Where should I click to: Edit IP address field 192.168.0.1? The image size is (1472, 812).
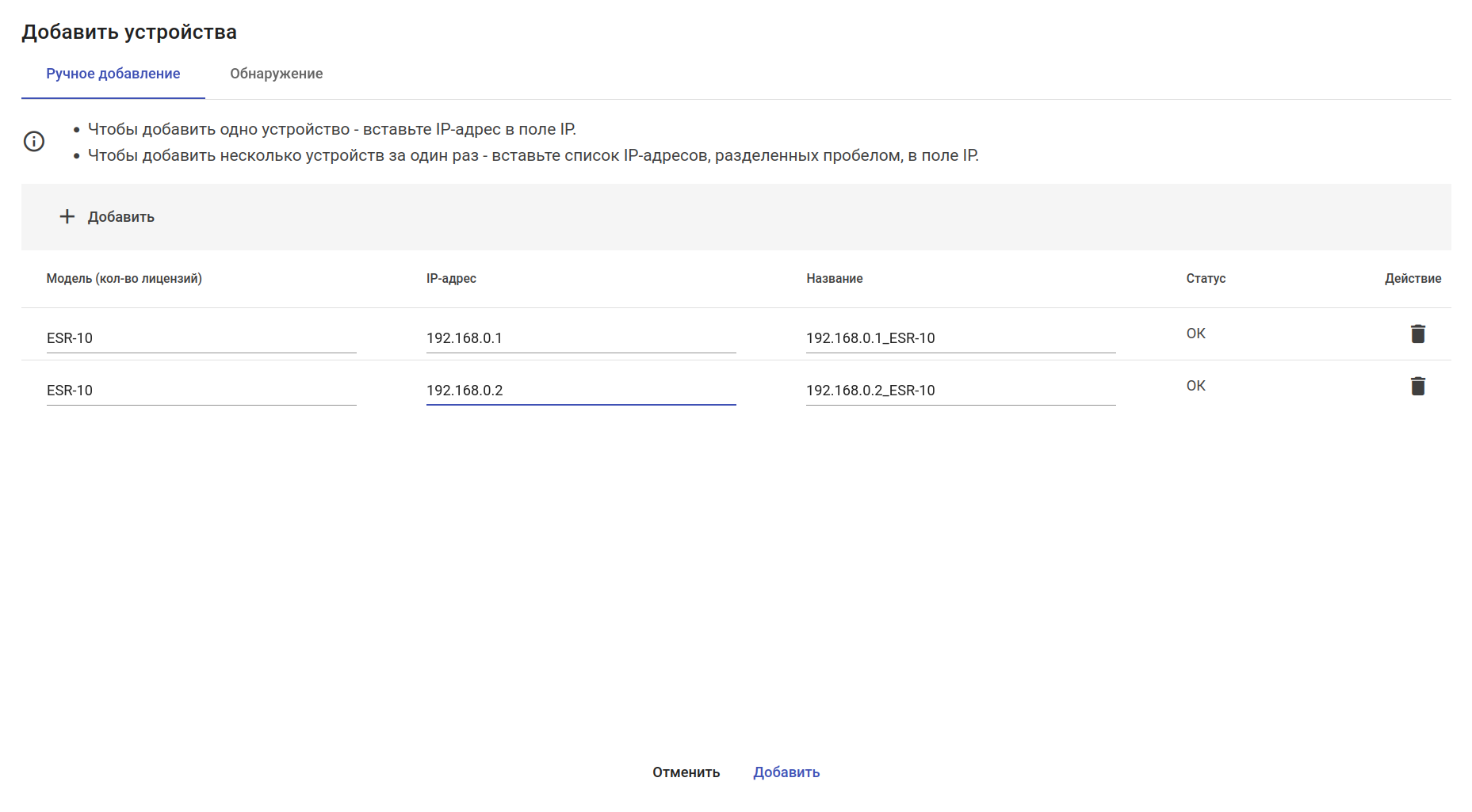[x=580, y=338]
